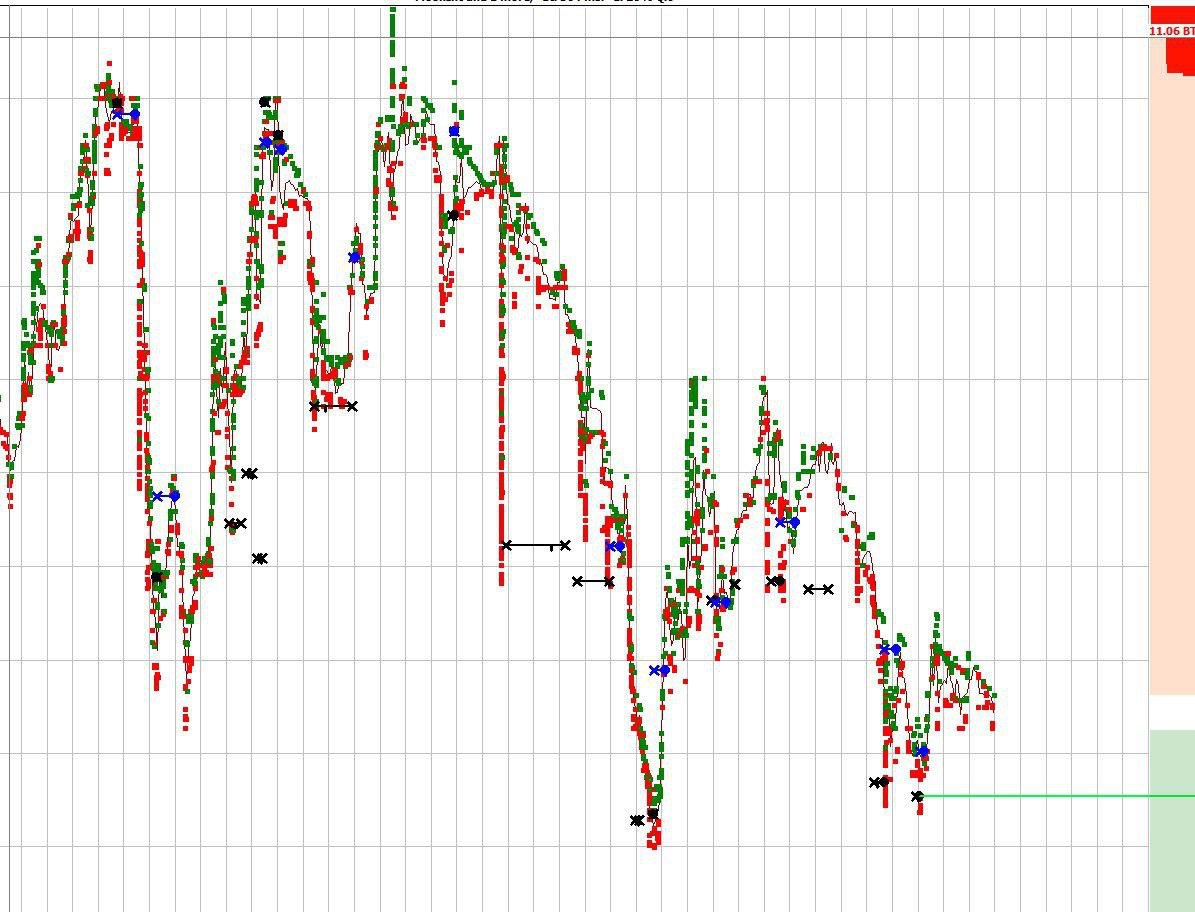Viewport: 1195px width, 912px height.
Task: Click black marker at top of second peak
Action: [265, 102]
